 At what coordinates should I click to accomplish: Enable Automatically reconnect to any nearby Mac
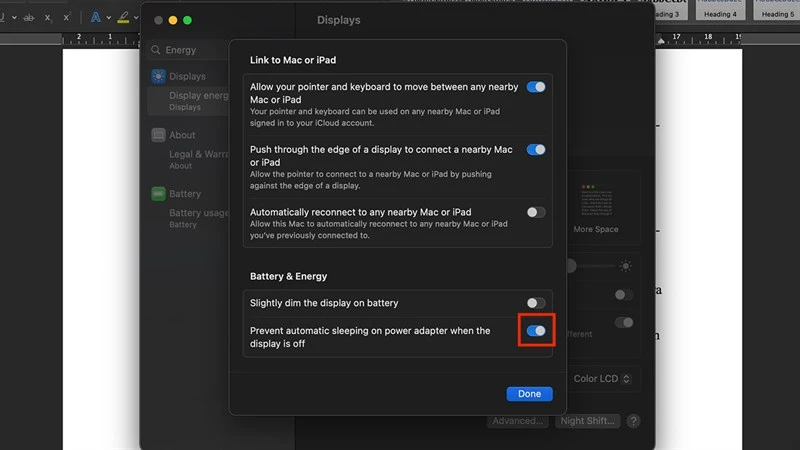click(536, 212)
